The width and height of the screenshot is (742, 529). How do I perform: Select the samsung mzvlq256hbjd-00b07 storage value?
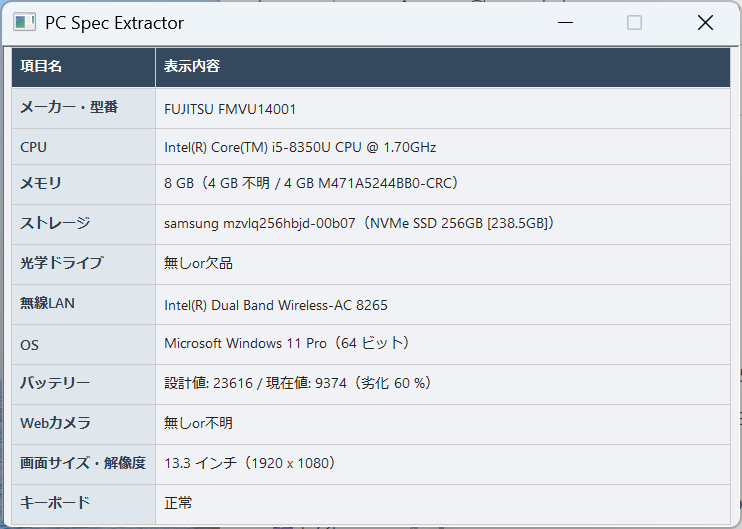[x=360, y=223]
